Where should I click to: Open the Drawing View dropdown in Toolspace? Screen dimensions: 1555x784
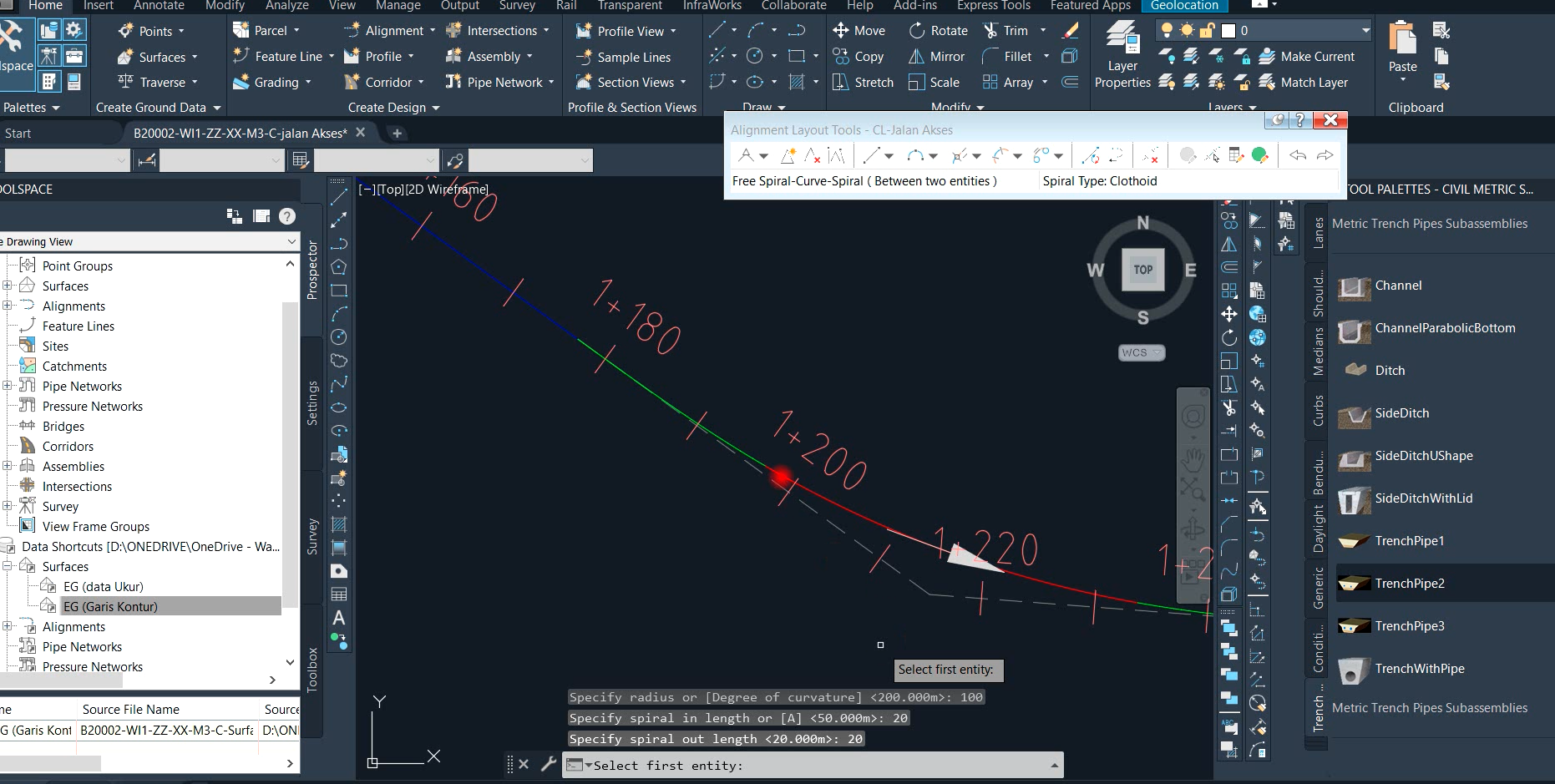pyautogui.click(x=291, y=241)
